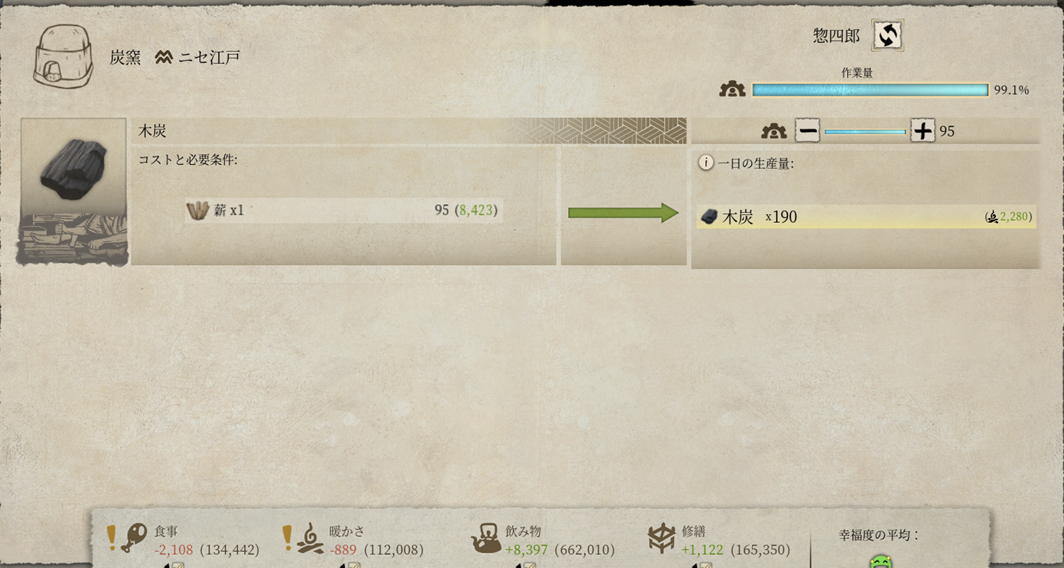This screenshot has height=568, width=1064.
Task: Click the ニセ江戸 village name label
Action: tap(209, 58)
